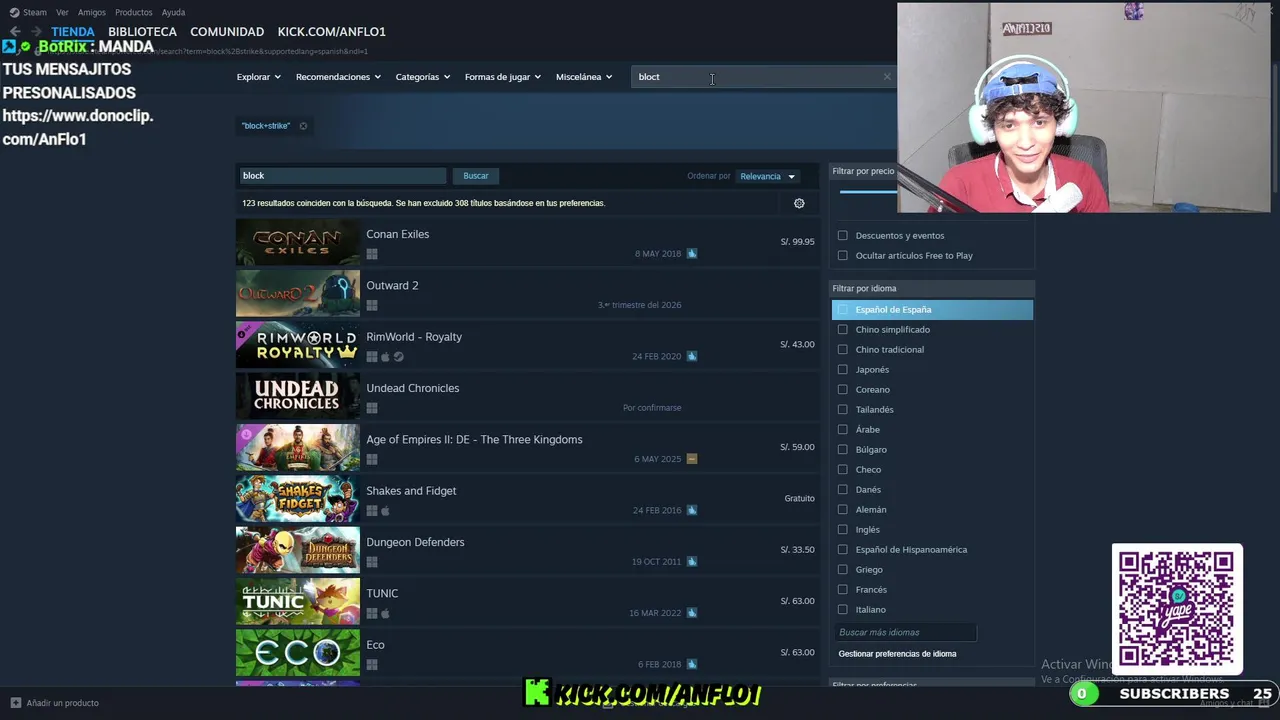Go back using the left arrow
This screenshot has height=720, width=1280.
[15, 32]
